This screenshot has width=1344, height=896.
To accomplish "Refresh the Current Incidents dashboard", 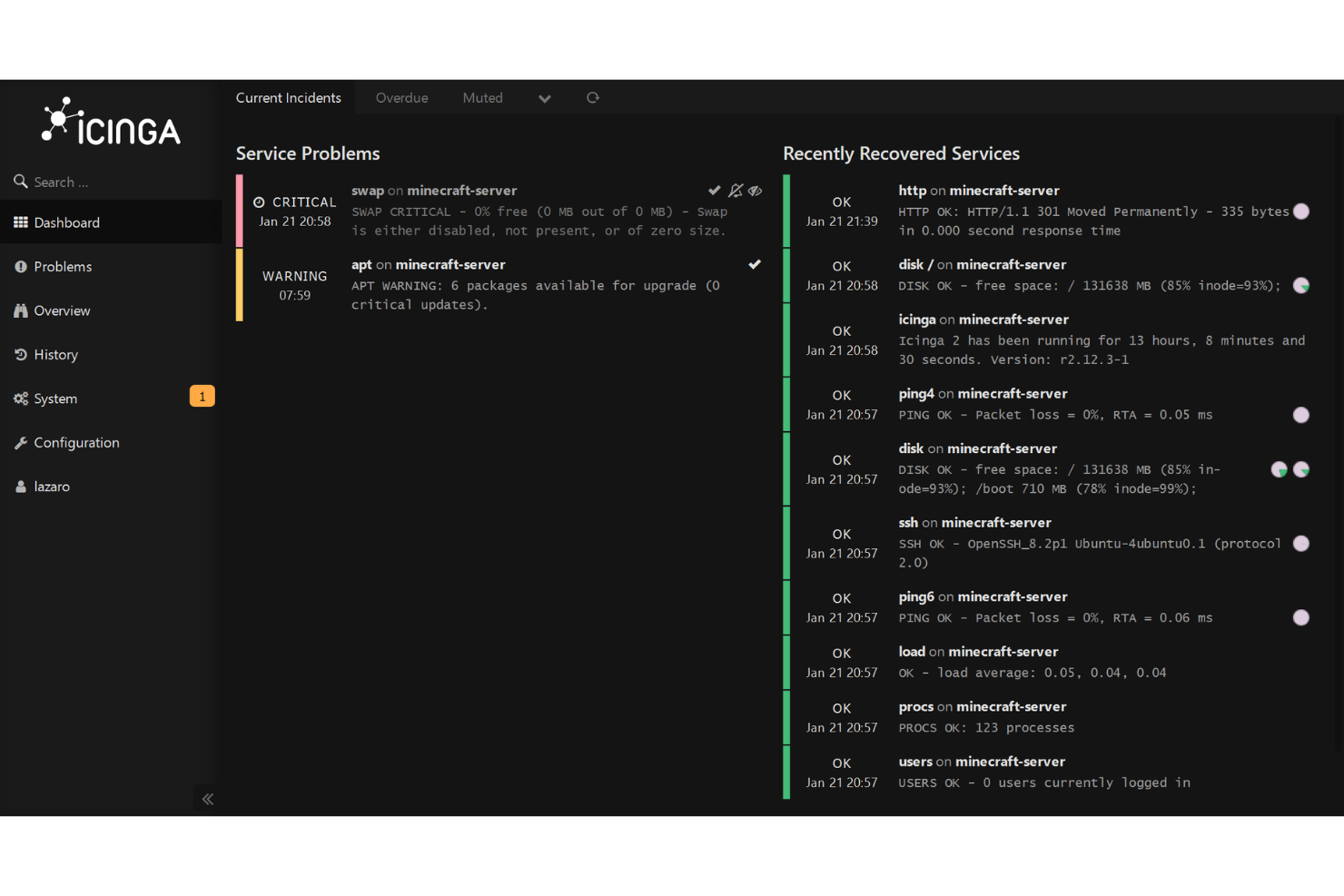I will click(592, 97).
